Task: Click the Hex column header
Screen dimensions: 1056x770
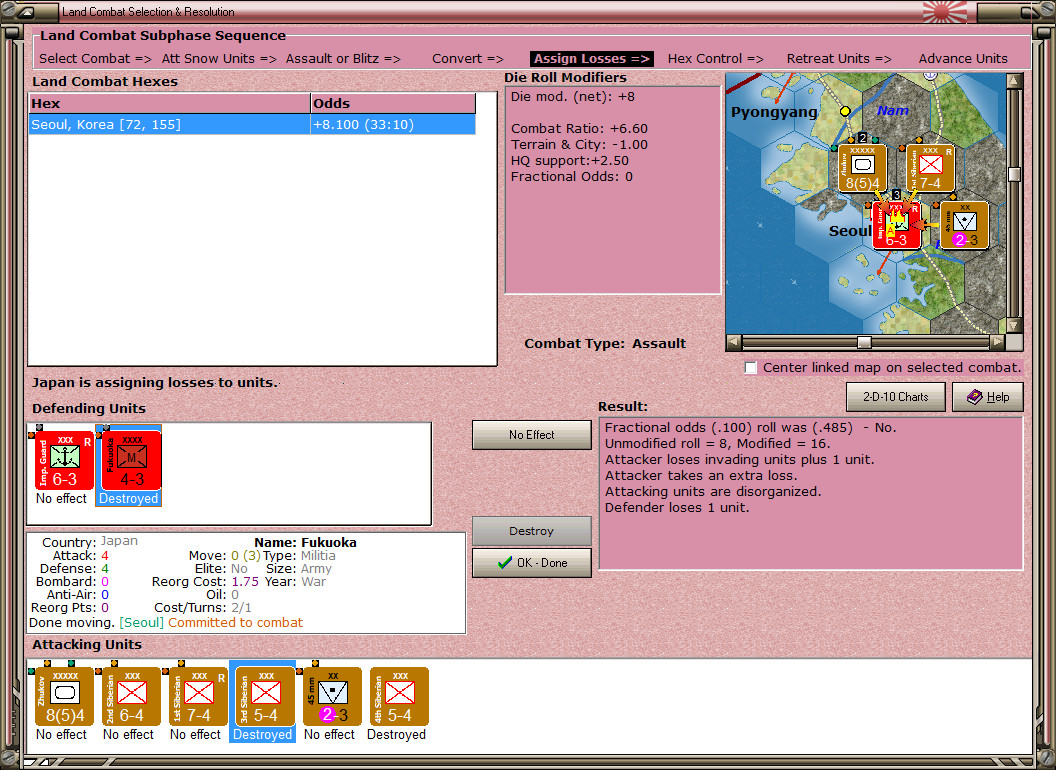Action: 169,104
